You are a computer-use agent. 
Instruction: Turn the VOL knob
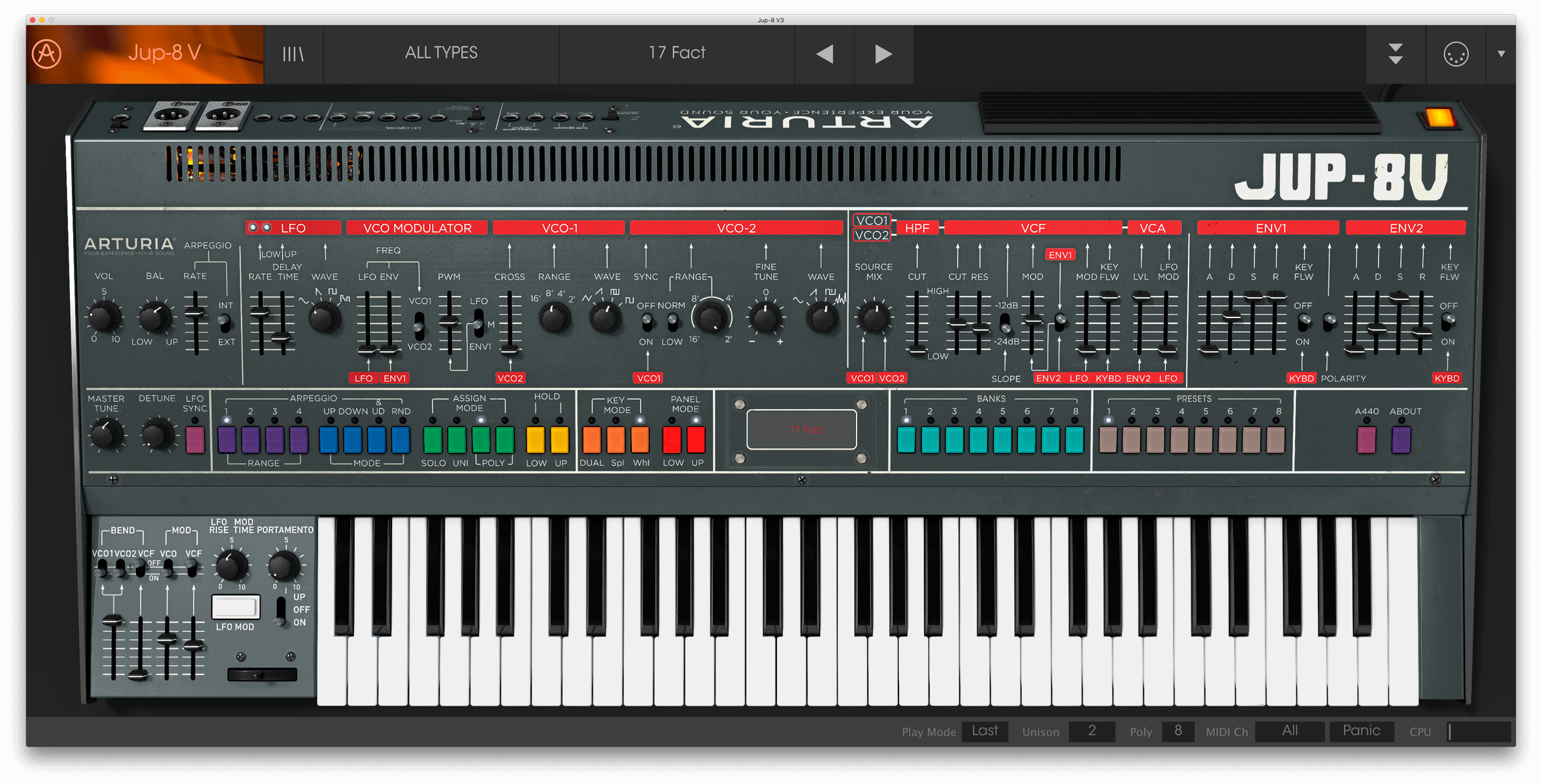pyautogui.click(x=103, y=317)
